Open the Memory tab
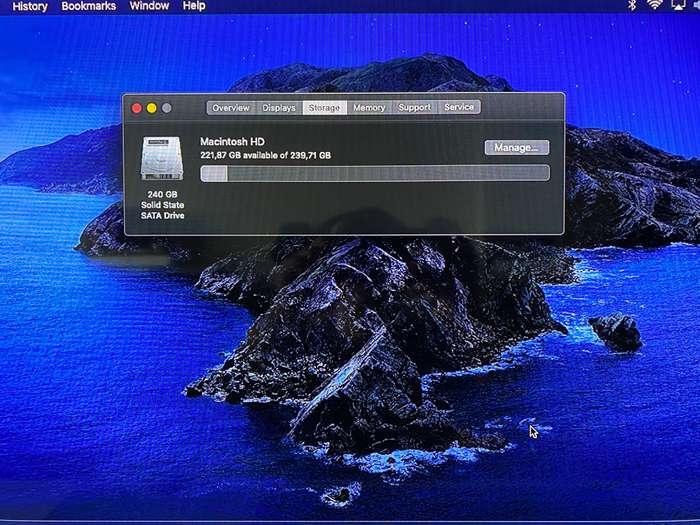The image size is (700, 525). 369,108
